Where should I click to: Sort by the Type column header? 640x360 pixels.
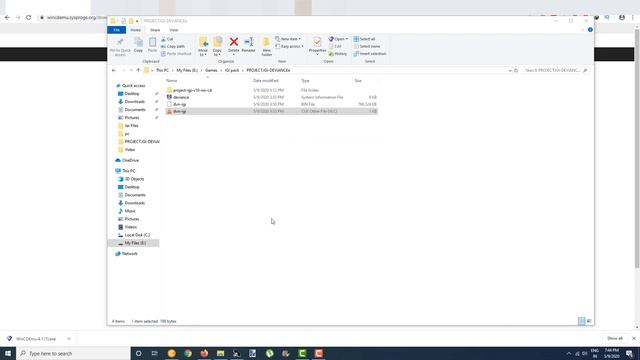(x=305, y=81)
